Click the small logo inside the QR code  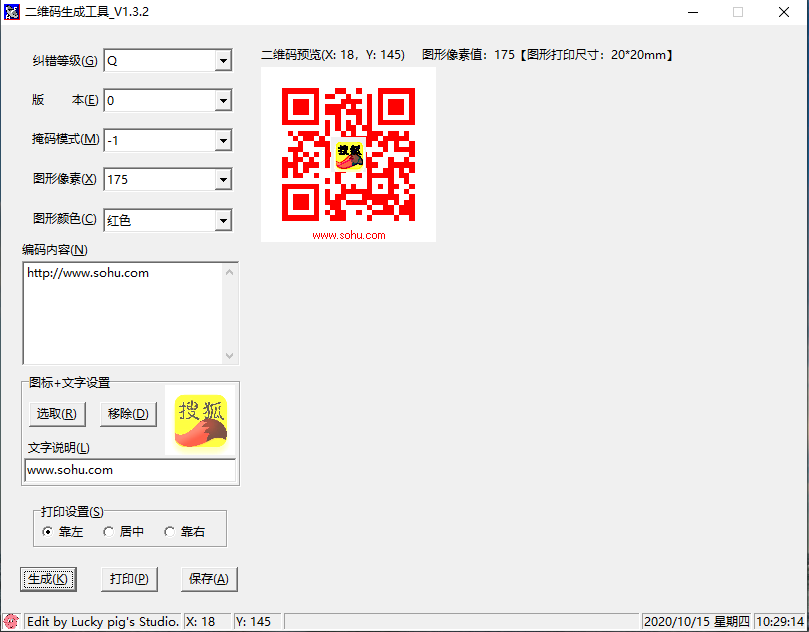[349, 155]
